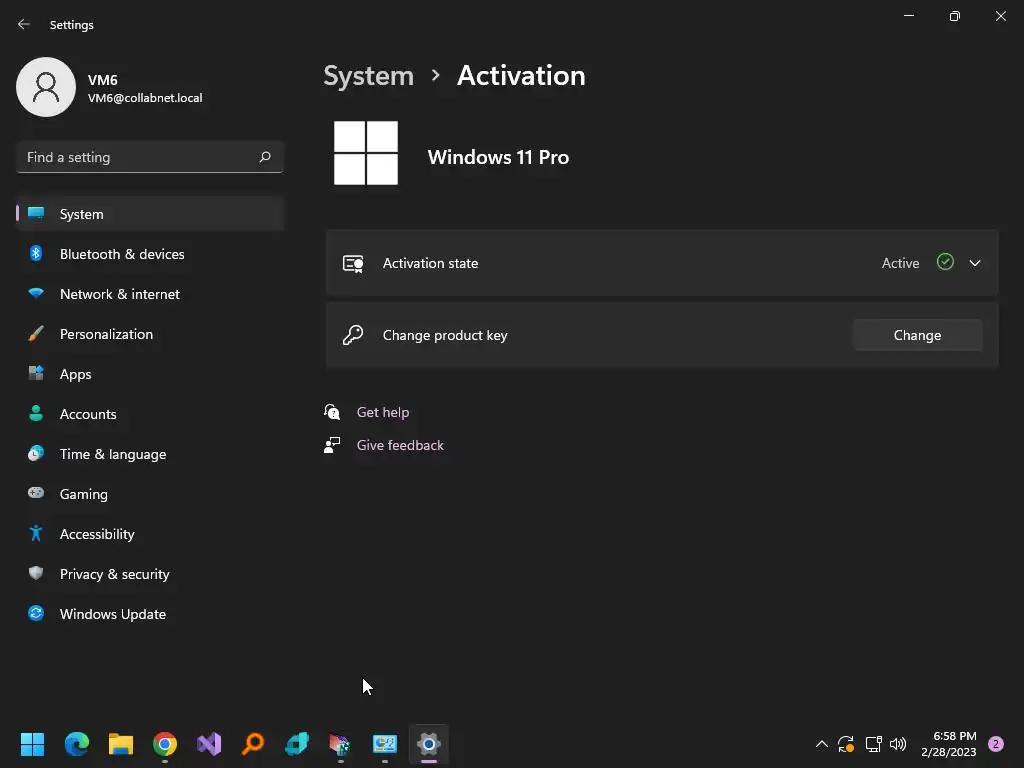Click the product key icon
Screen dimensions: 1024x768
point(353,335)
